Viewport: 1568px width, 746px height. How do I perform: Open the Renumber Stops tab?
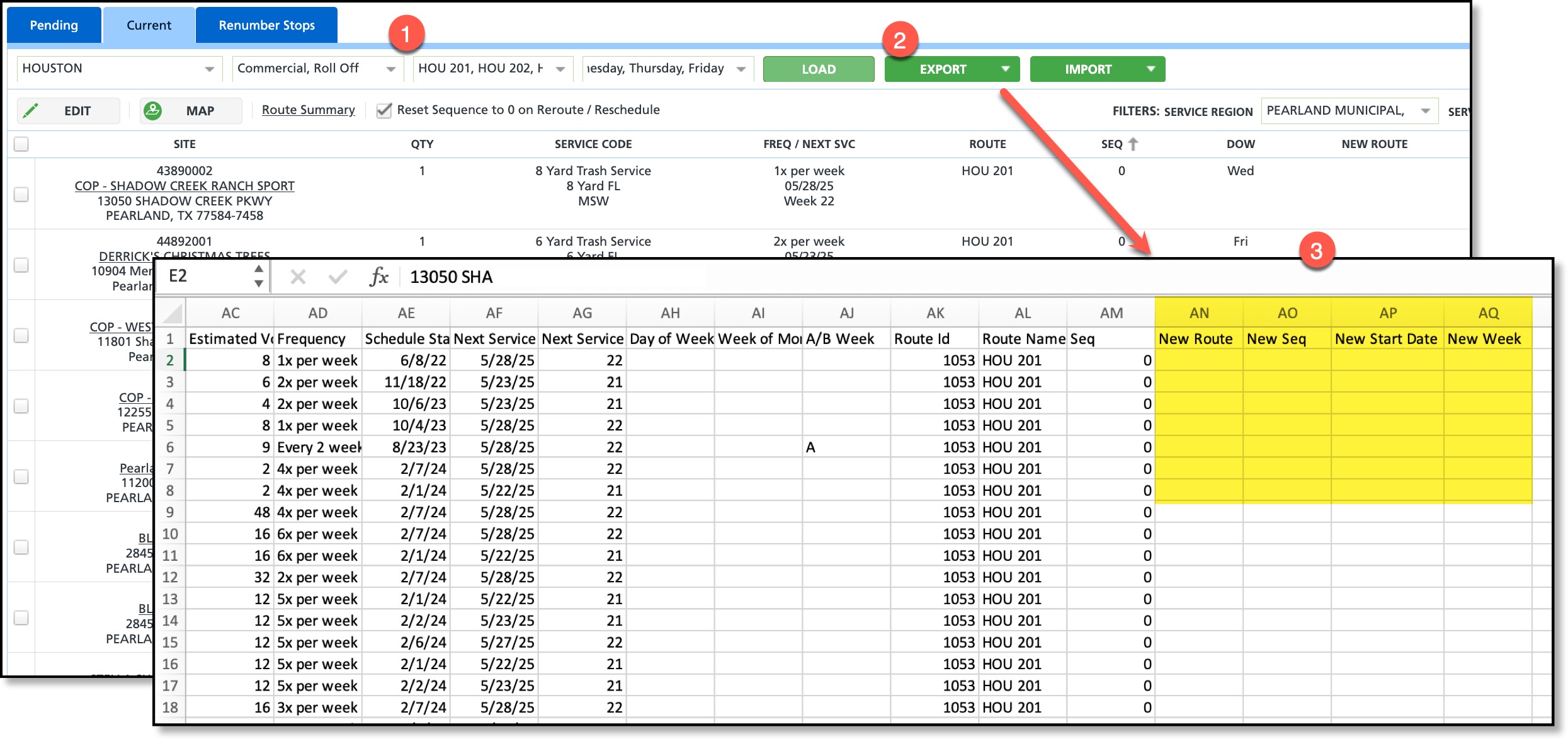click(x=266, y=25)
